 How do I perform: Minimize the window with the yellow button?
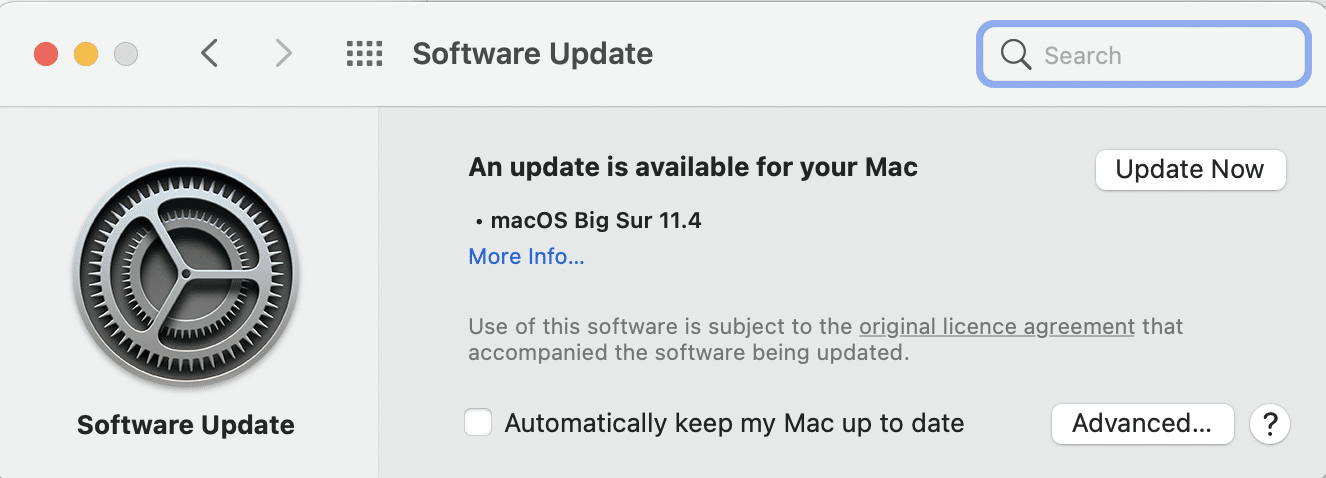pyautogui.click(x=86, y=54)
